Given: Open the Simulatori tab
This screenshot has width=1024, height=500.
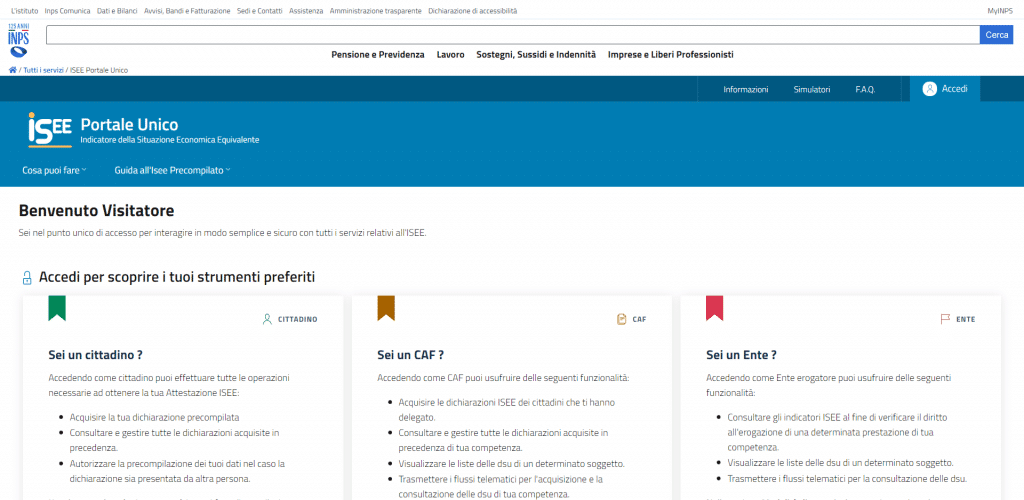Looking at the screenshot, I should coord(812,89).
